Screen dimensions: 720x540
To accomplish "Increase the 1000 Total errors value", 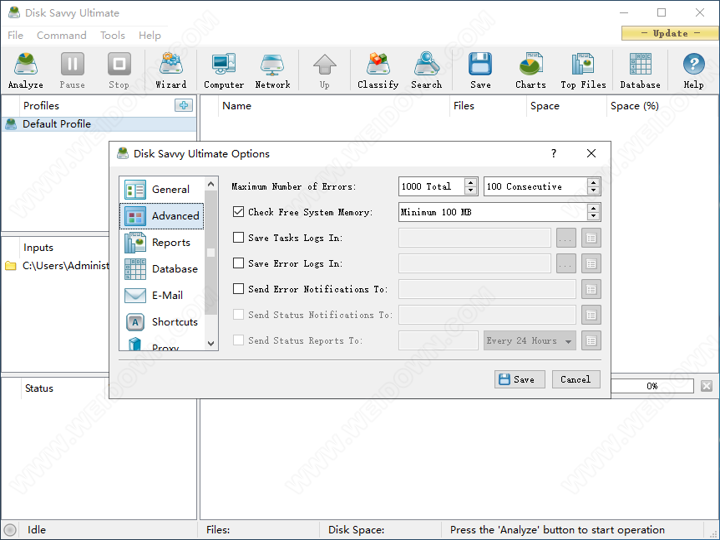I will 471,182.
